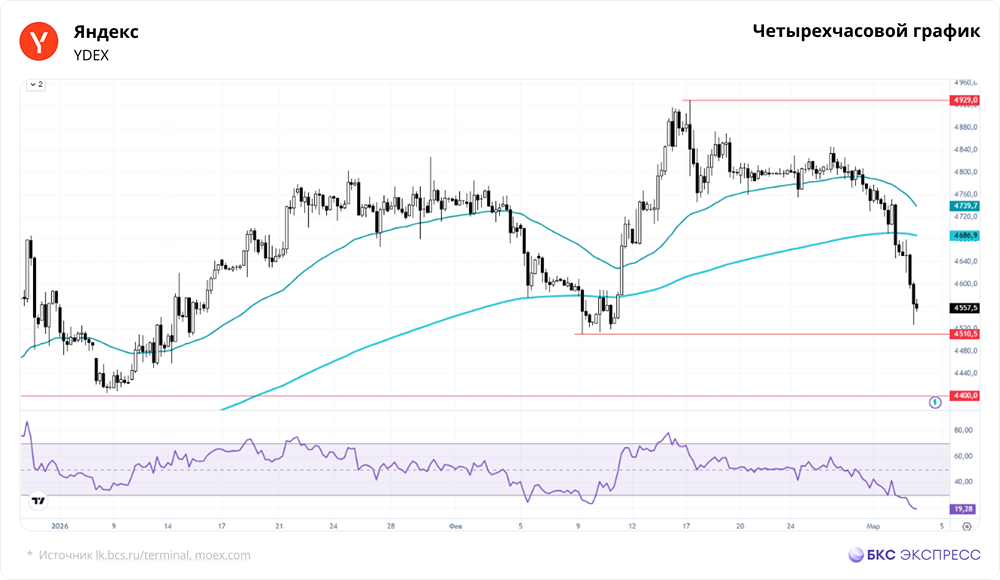The height and width of the screenshot is (580, 1000).
Task: Click the 4800,0 price axis label
Action: point(966,172)
